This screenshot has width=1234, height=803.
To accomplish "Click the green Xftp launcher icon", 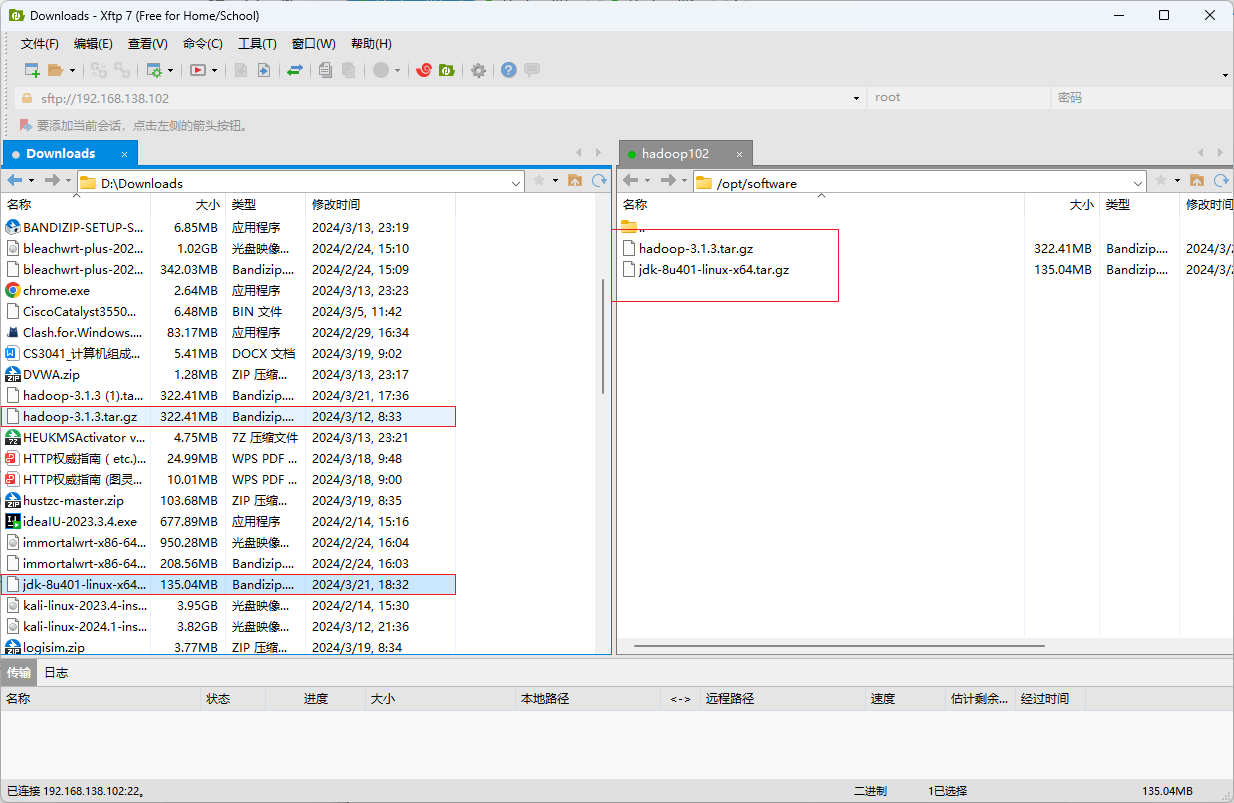I will point(448,70).
